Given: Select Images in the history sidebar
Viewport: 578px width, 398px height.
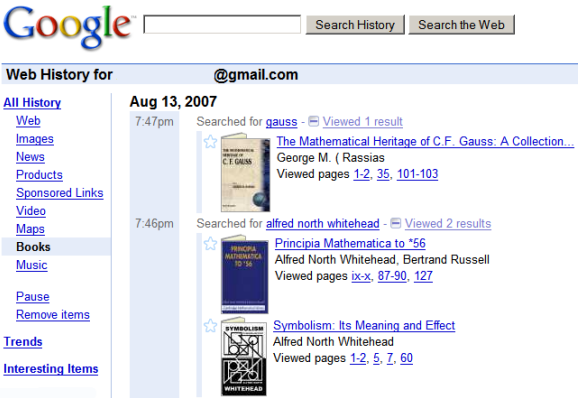Looking at the screenshot, I should coord(35,139).
